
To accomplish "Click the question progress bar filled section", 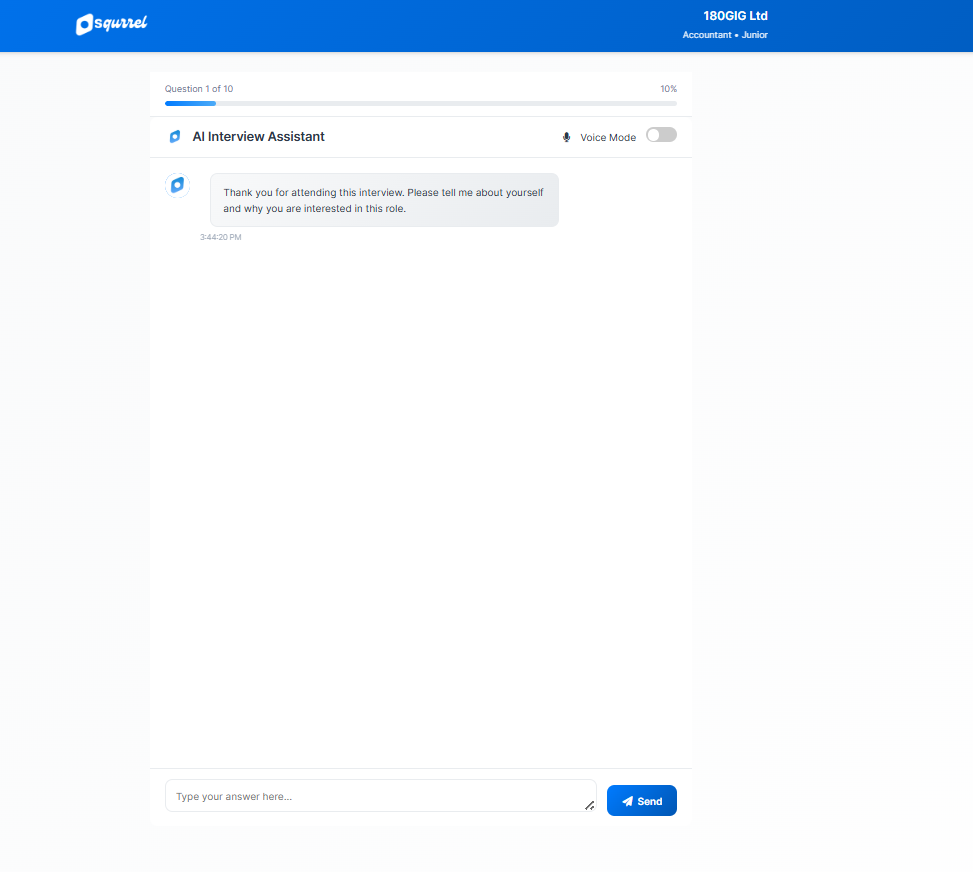I will [190, 103].
